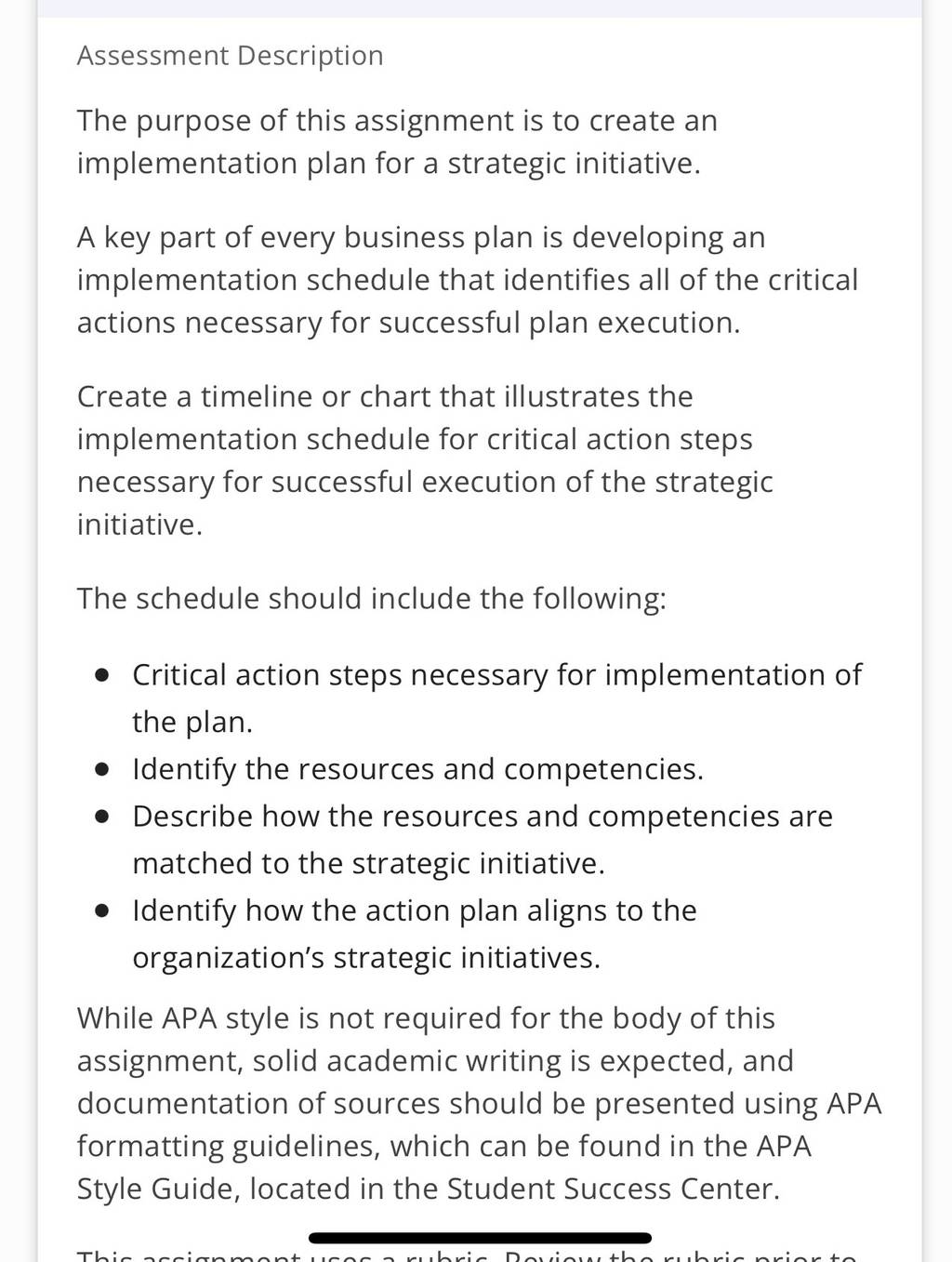Click 'organization's strategic initiatives.' line
952x1262 pixels.
tap(366, 958)
